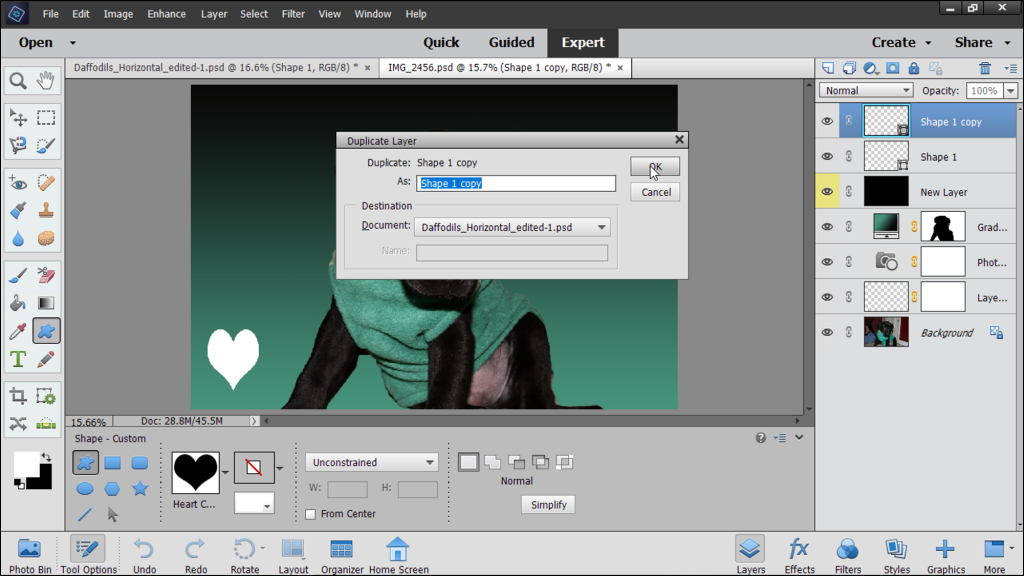The image size is (1024, 576).
Task: Click the Effects fx panel icon
Action: (799, 553)
